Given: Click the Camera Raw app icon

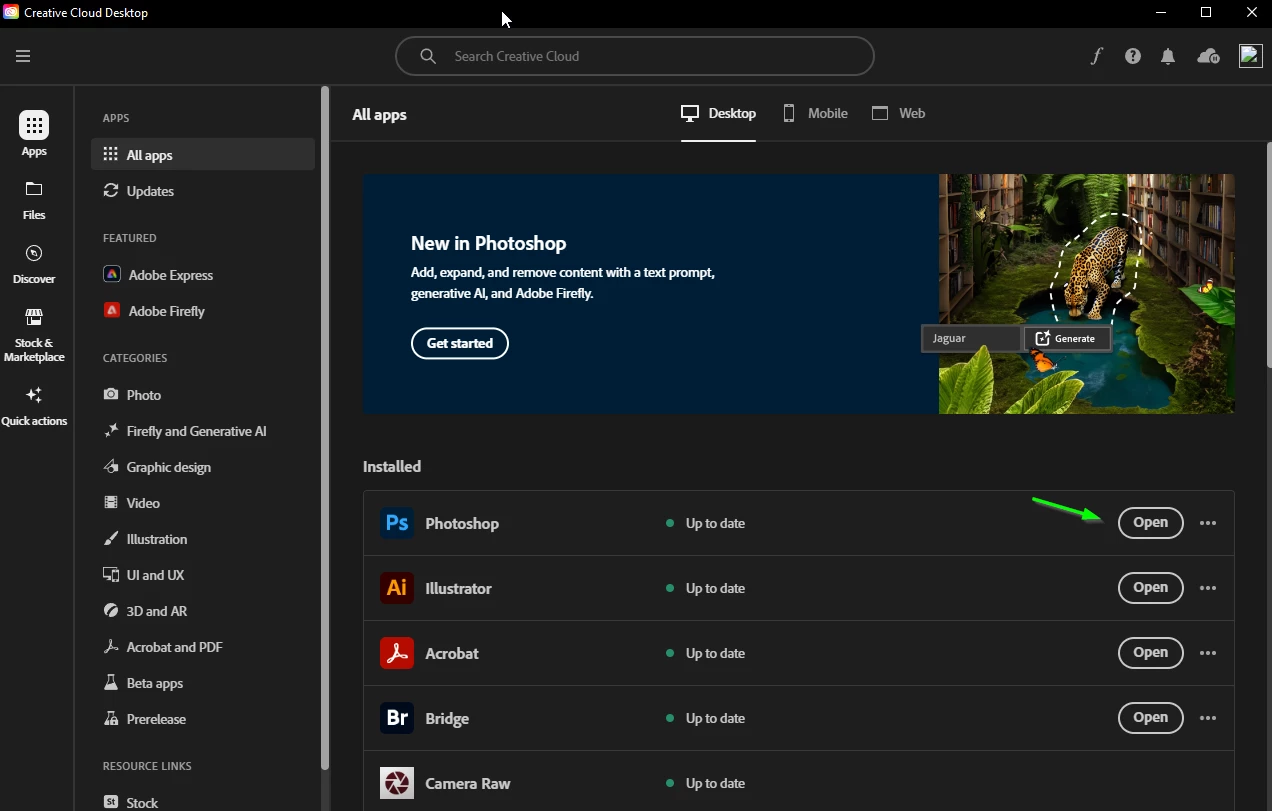Looking at the screenshot, I should tap(397, 783).
